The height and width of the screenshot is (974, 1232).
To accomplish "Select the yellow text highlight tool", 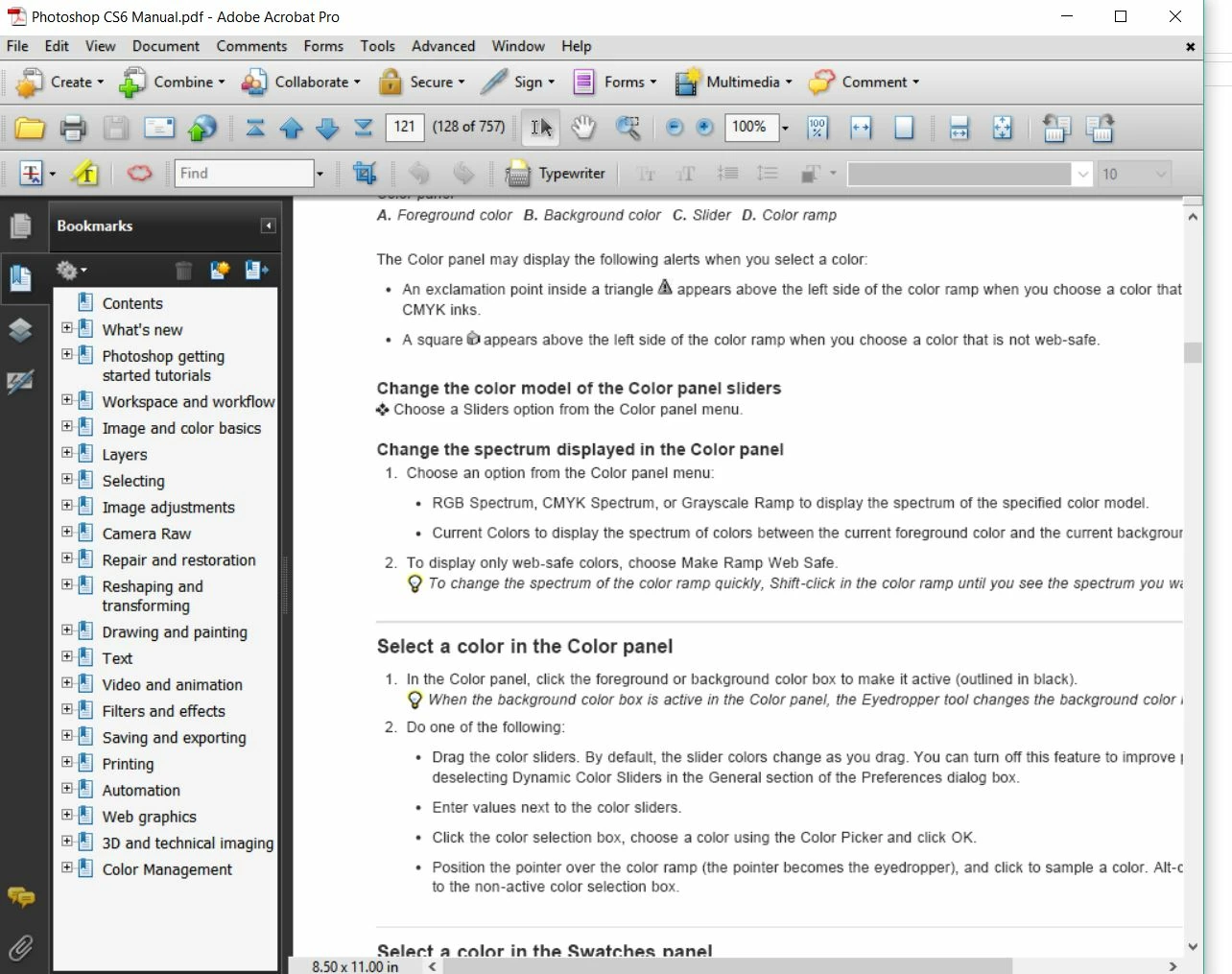I will coord(85,173).
